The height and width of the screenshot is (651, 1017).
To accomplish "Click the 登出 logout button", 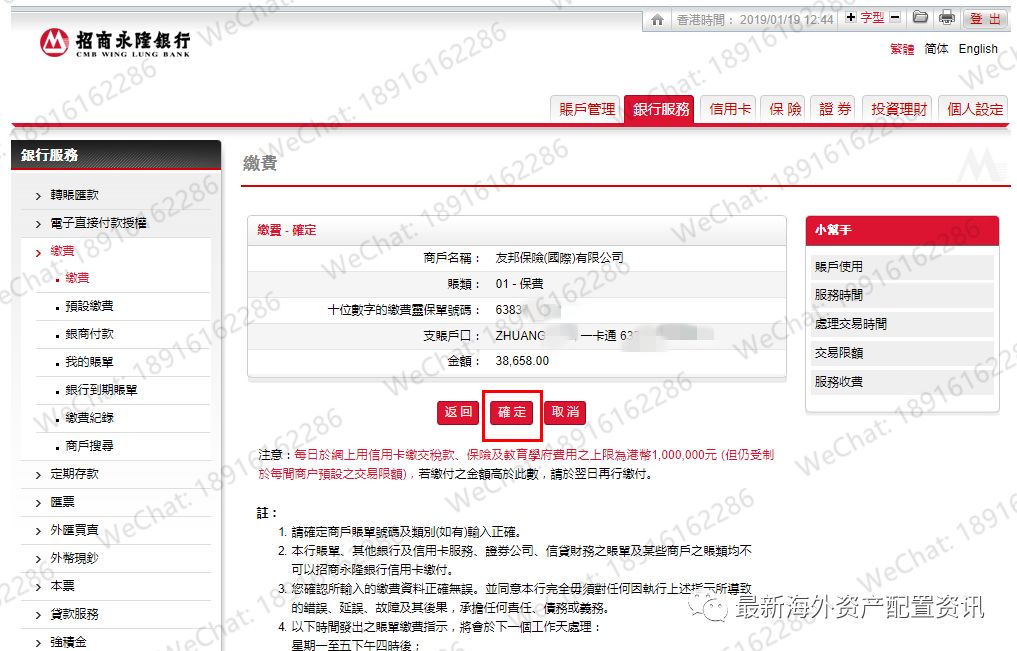I will coord(985,19).
